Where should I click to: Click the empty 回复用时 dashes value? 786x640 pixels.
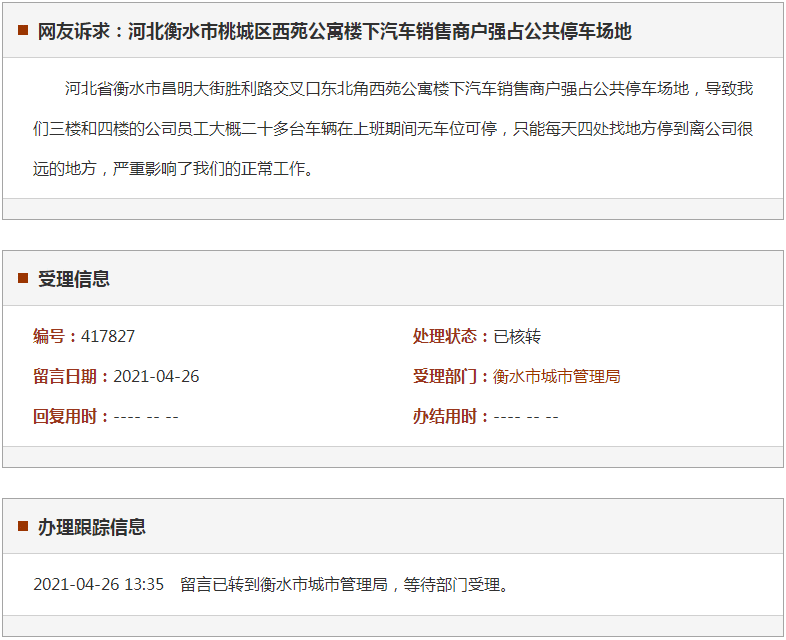coord(146,416)
